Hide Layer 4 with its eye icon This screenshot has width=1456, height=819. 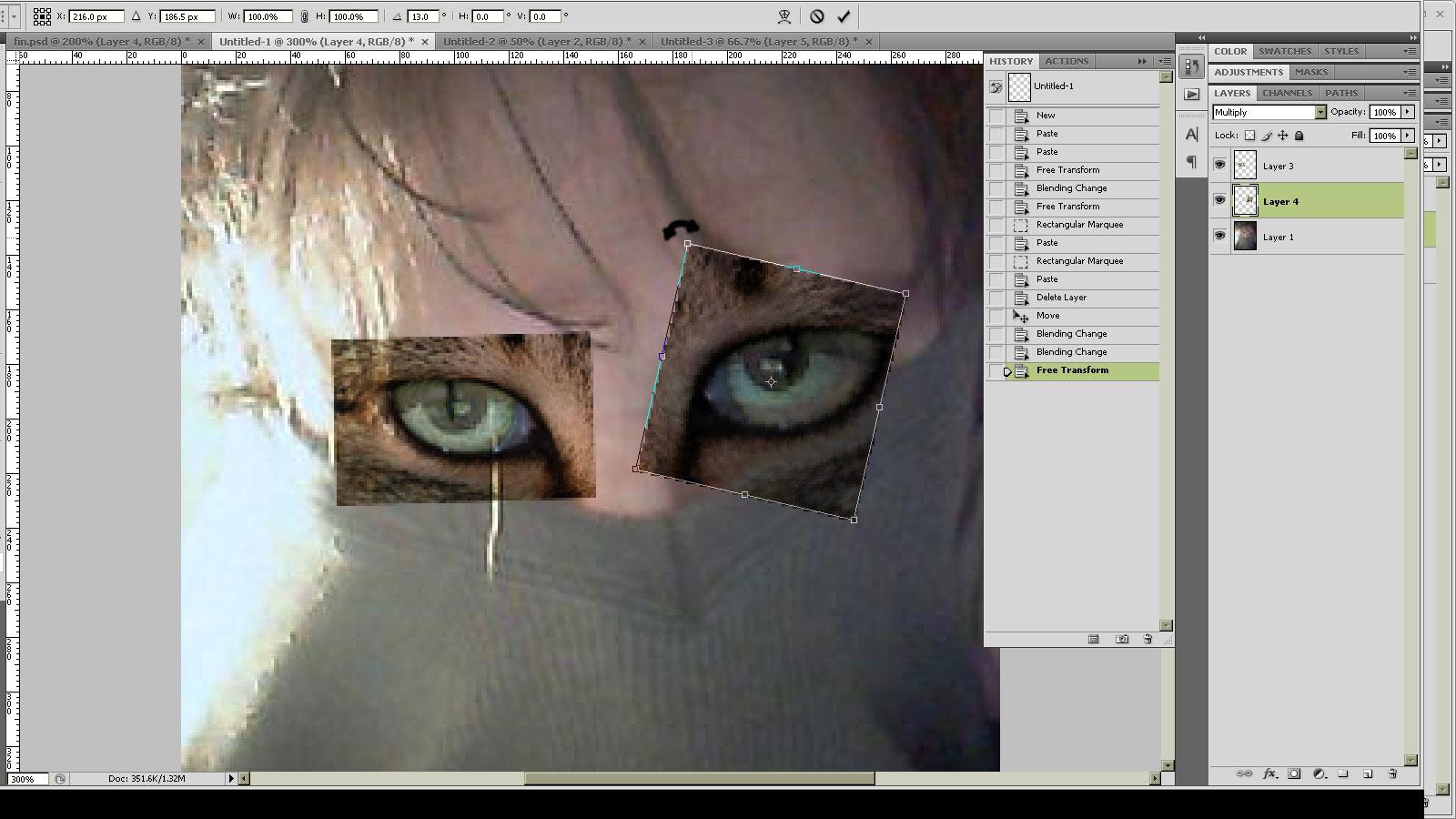tap(1220, 201)
